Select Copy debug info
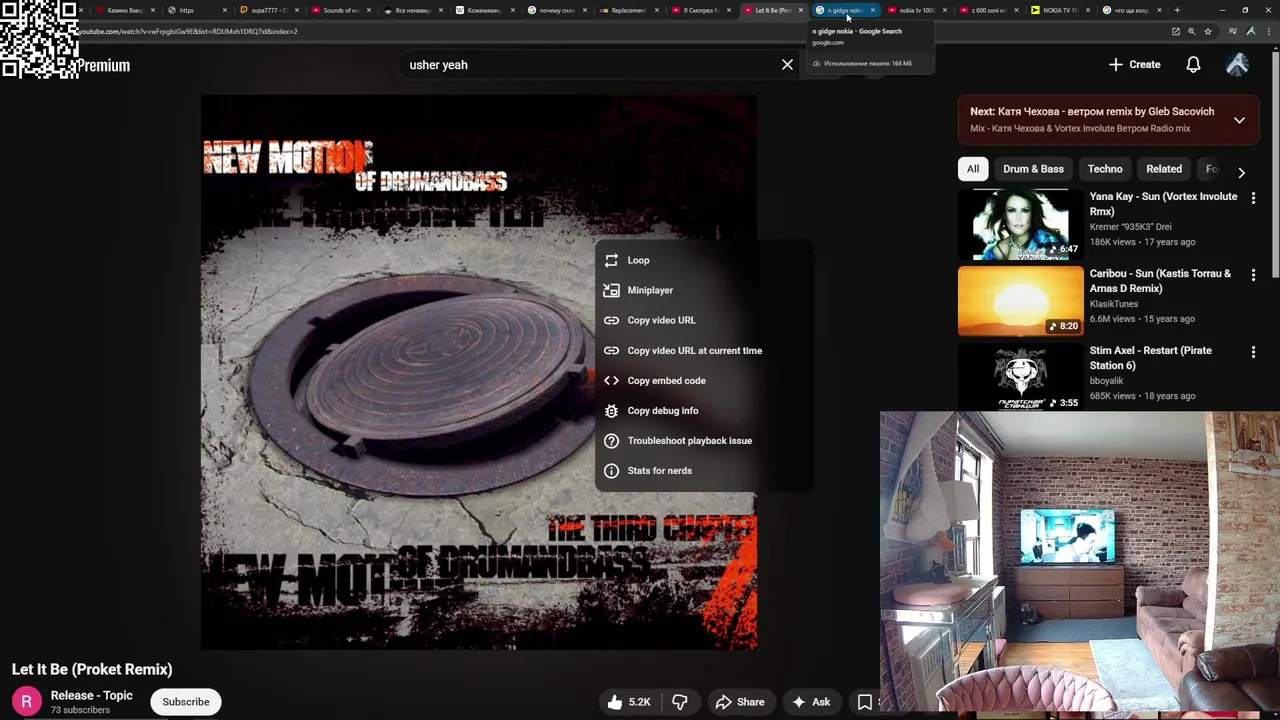This screenshot has width=1280, height=720. click(x=703, y=410)
